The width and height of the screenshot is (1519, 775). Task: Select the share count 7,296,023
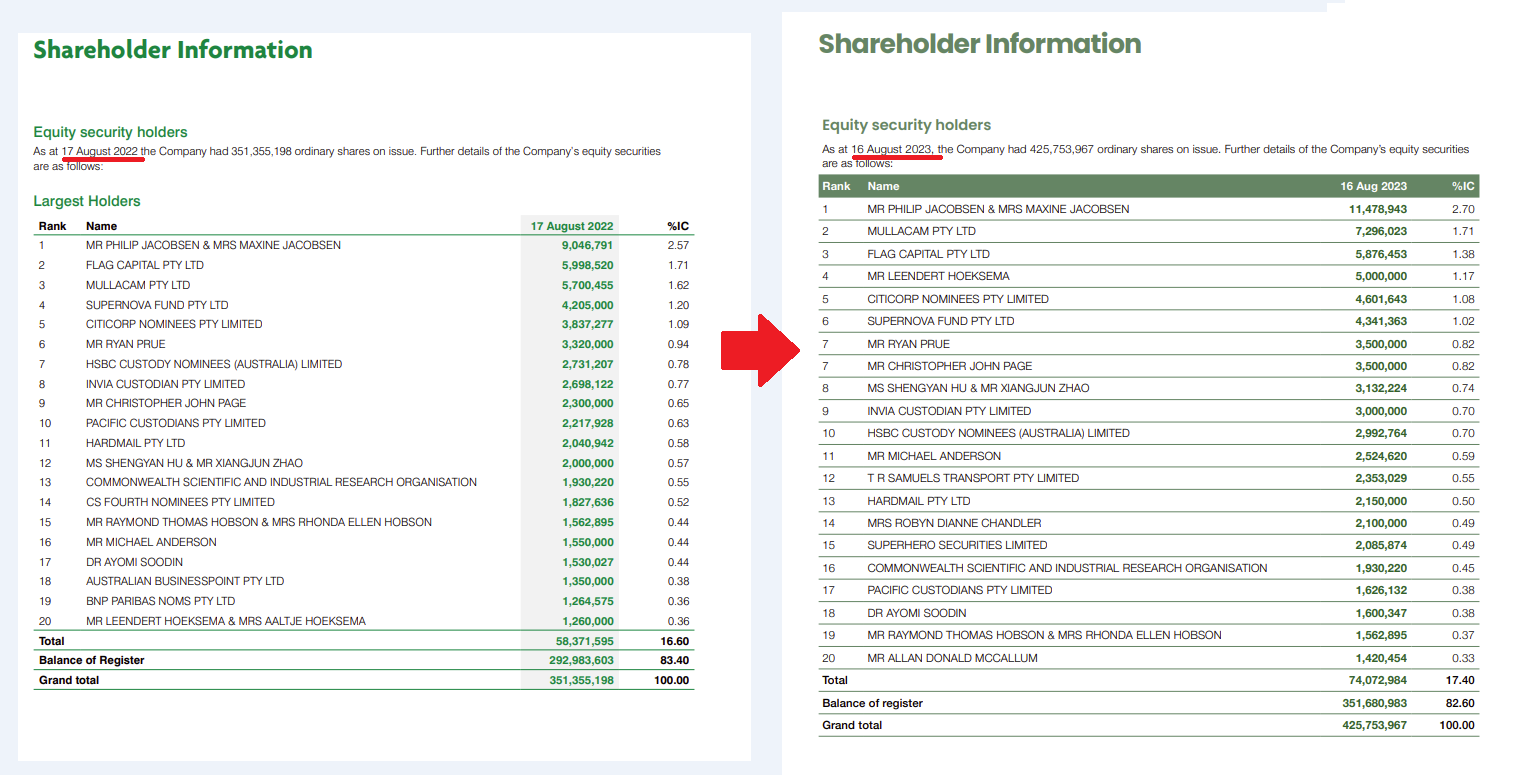[1381, 231]
